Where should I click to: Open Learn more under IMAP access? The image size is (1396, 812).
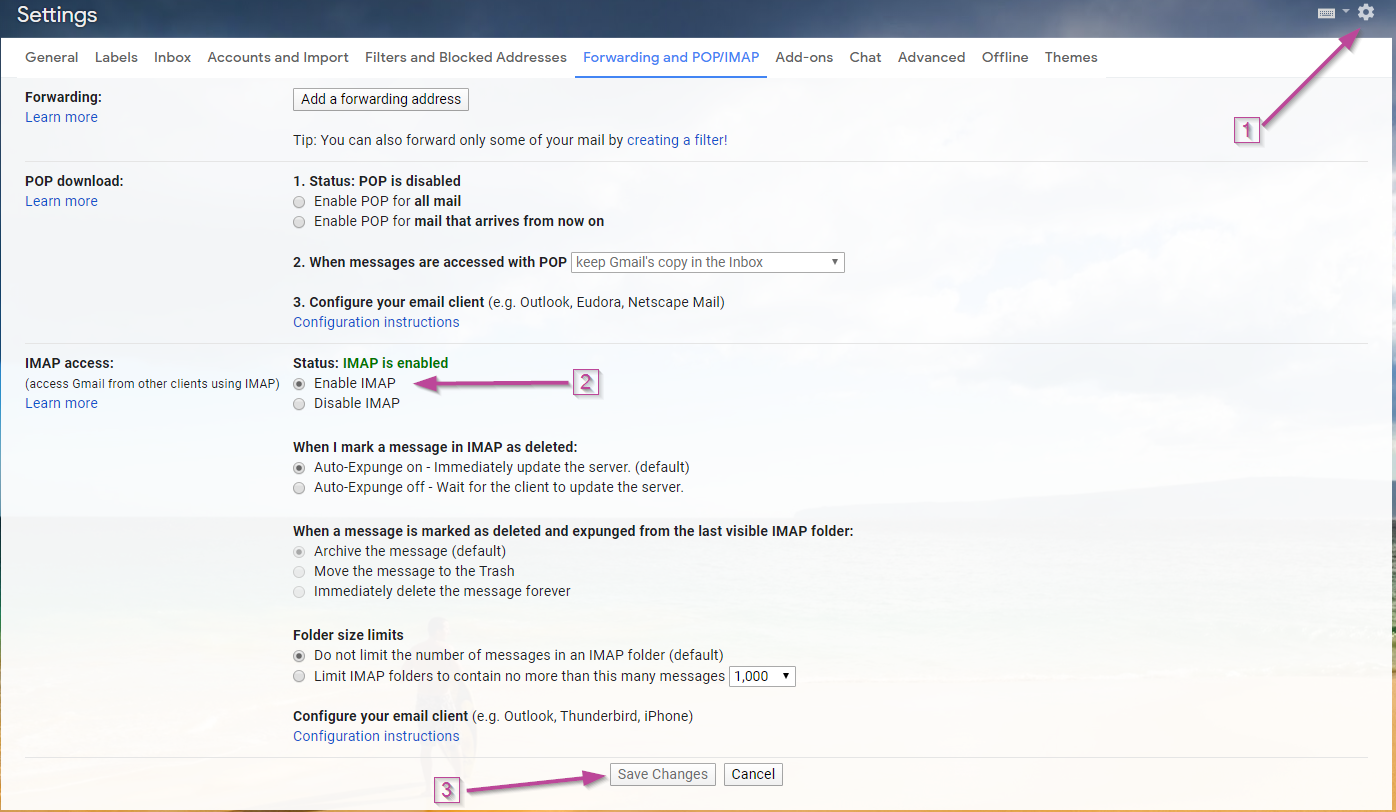(61, 403)
